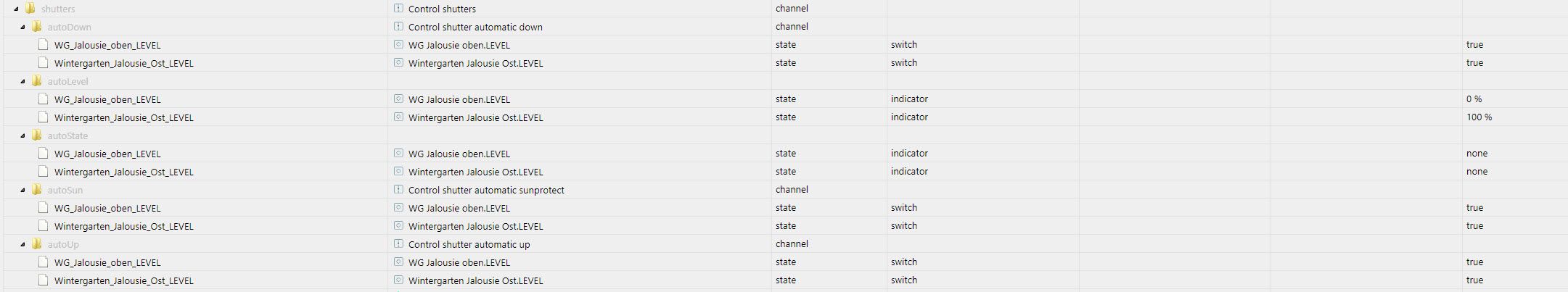Click Control shutter automatic up name
Image resolution: width=1568 pixels, height=292 pixels.
coord(469,244)
